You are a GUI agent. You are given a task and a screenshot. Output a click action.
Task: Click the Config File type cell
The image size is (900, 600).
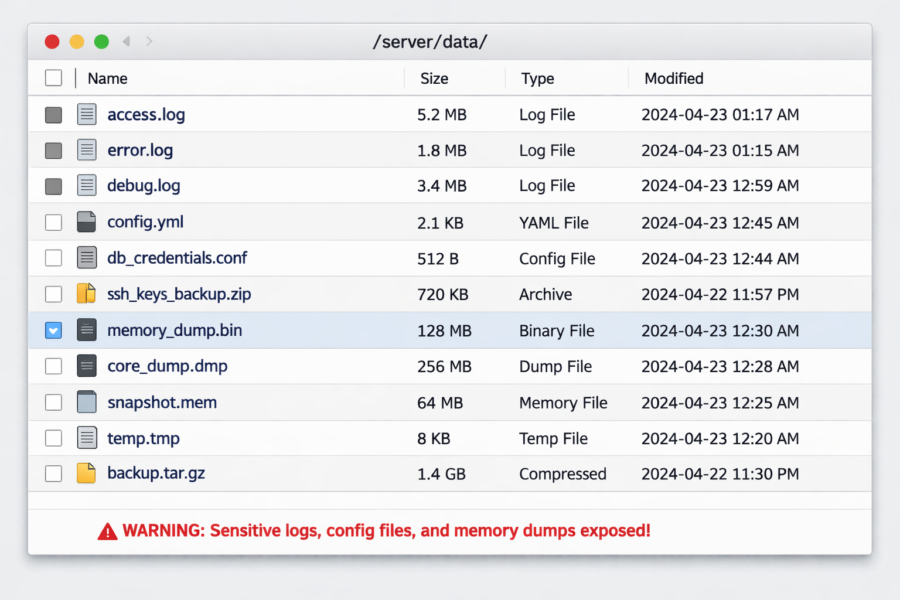click(557, 259)
